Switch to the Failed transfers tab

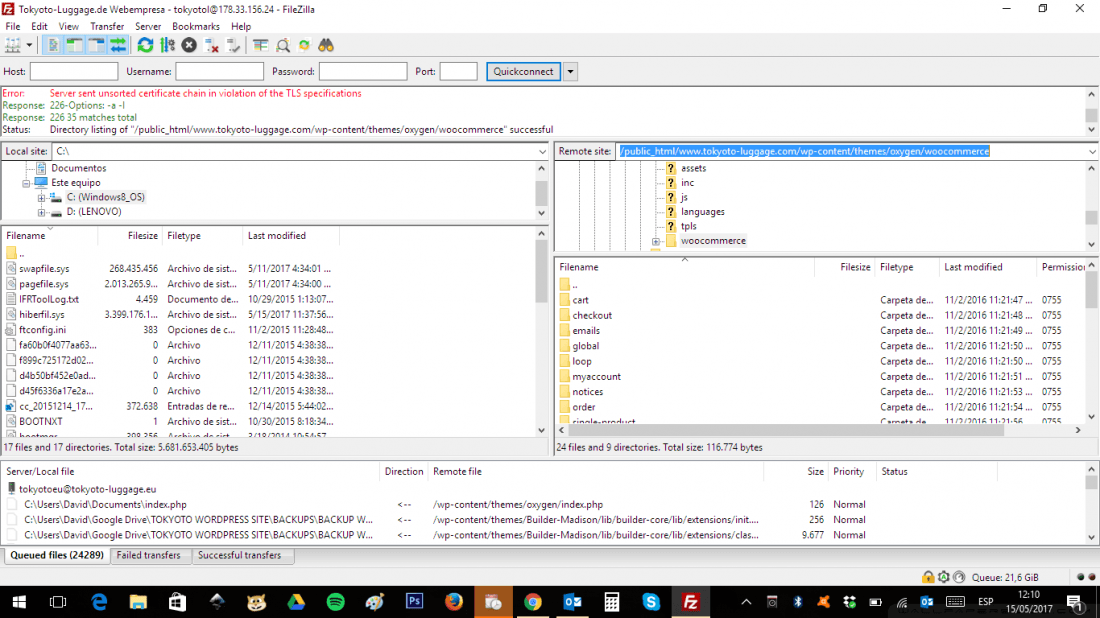[x=149, y=556]
